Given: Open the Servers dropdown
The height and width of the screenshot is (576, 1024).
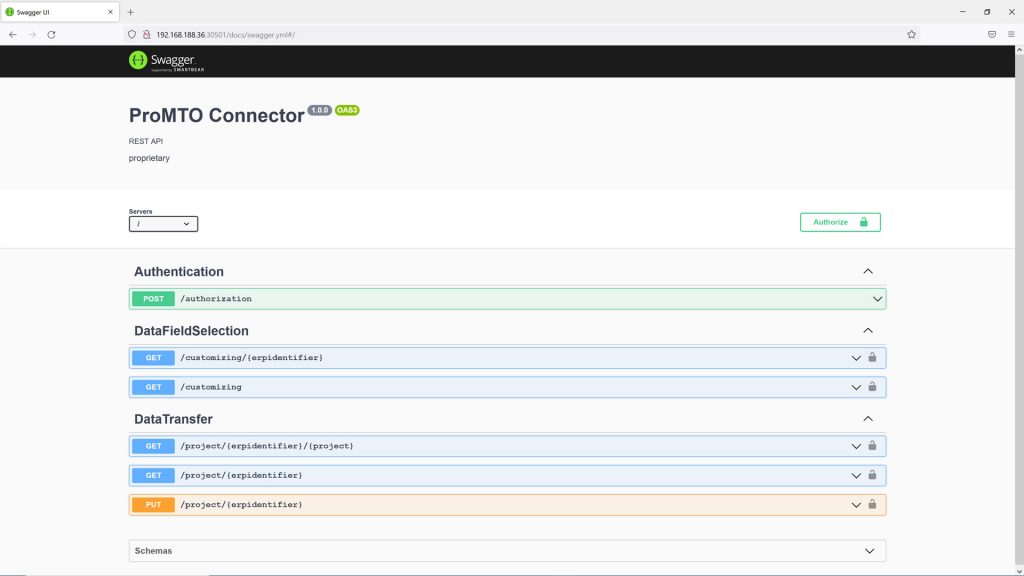Looking at the screenshot, I should tap(163, 224).
